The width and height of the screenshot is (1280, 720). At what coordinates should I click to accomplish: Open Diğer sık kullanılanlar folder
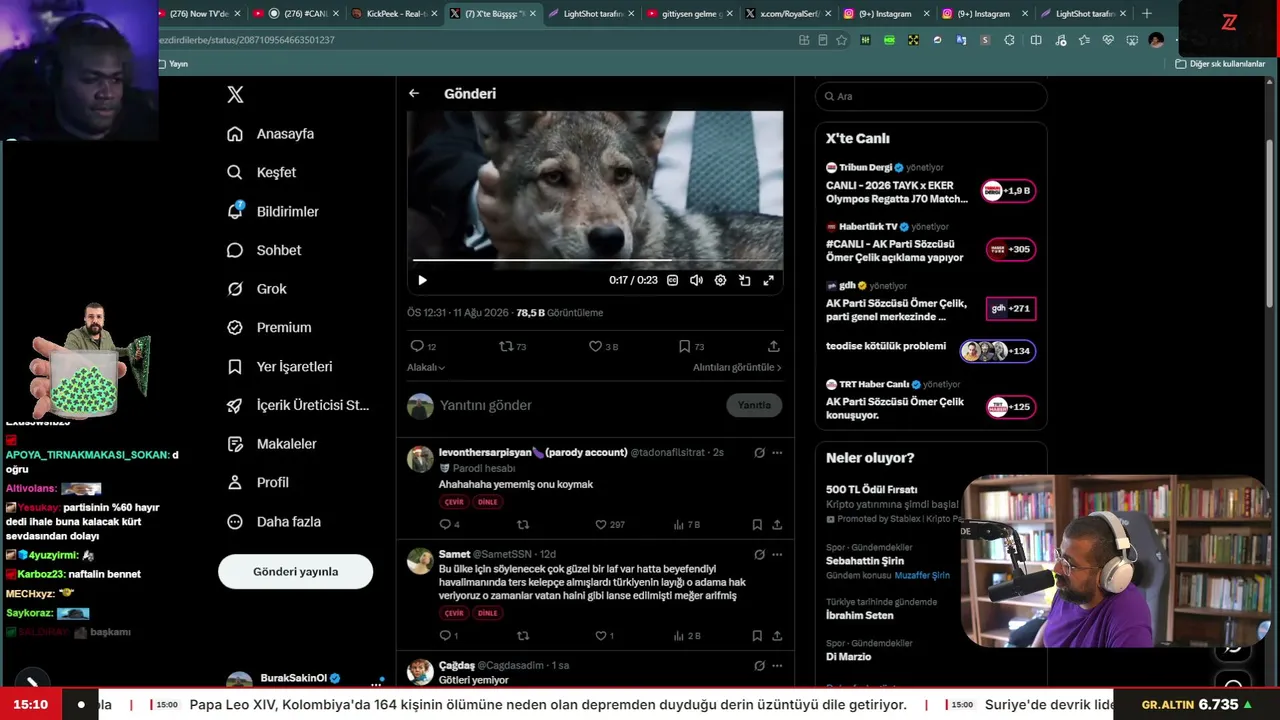coord(1220,64)
